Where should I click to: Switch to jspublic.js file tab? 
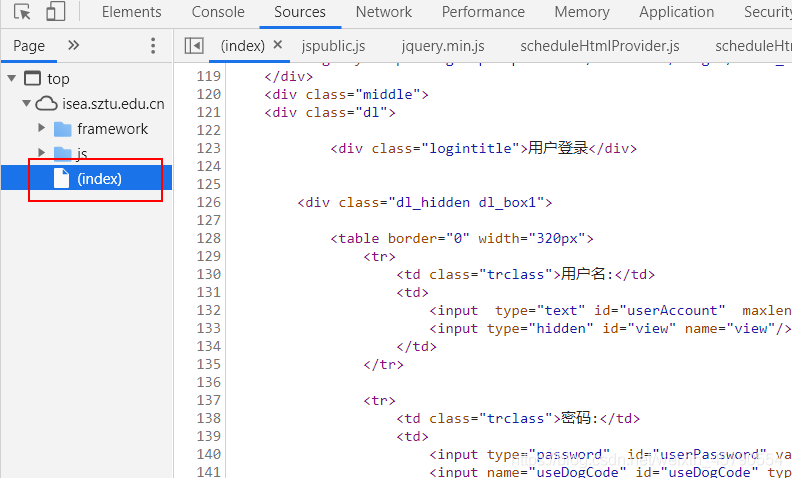[333, 46]
